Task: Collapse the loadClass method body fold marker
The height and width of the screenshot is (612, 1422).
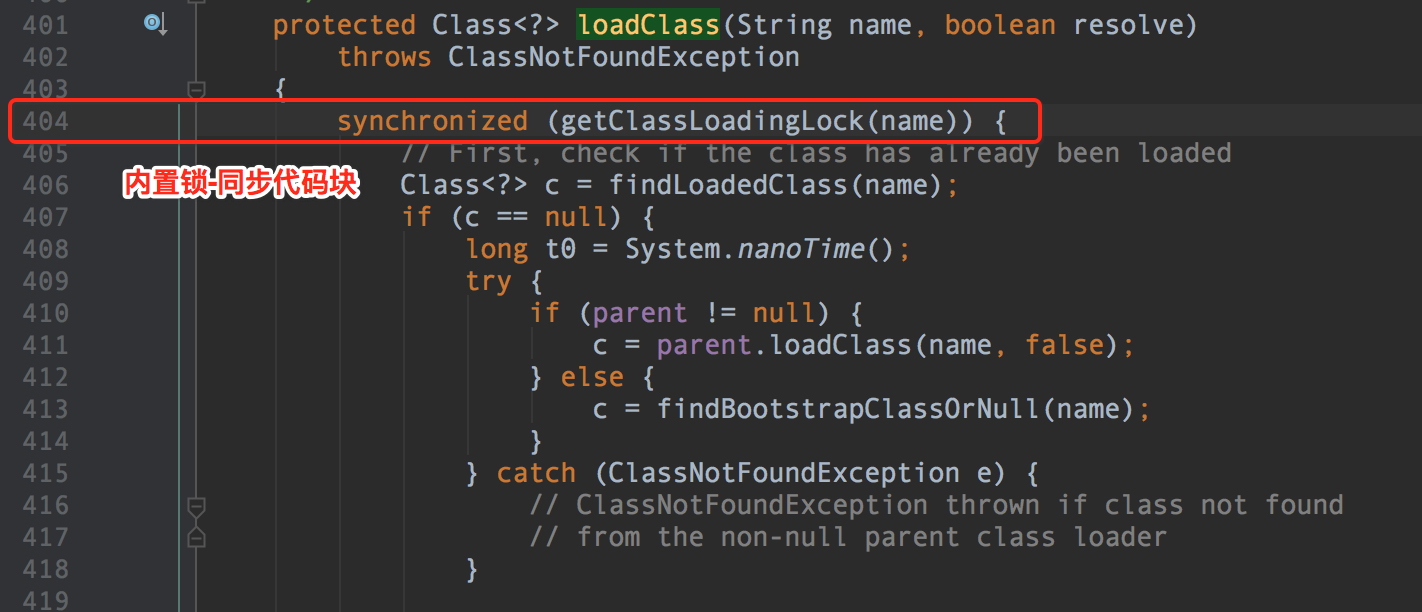Action: click(195, 89)
